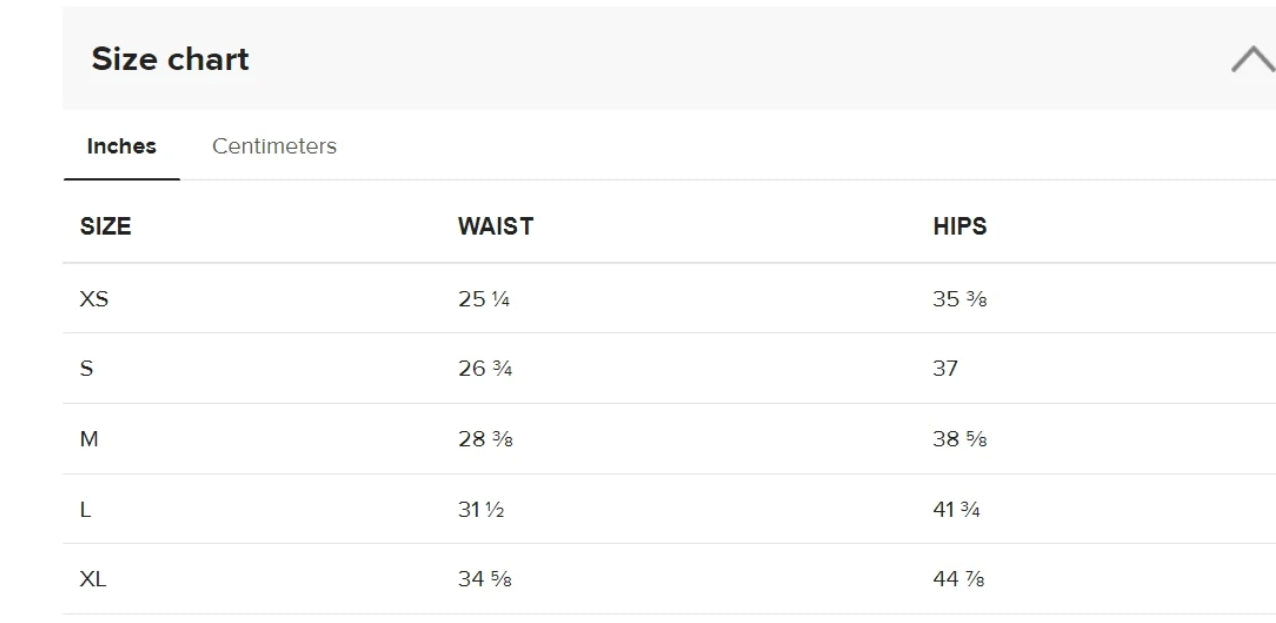1276x623 pixels.
Task: Switch to the Centimeters tab
Action: click(x=274, y=146)
